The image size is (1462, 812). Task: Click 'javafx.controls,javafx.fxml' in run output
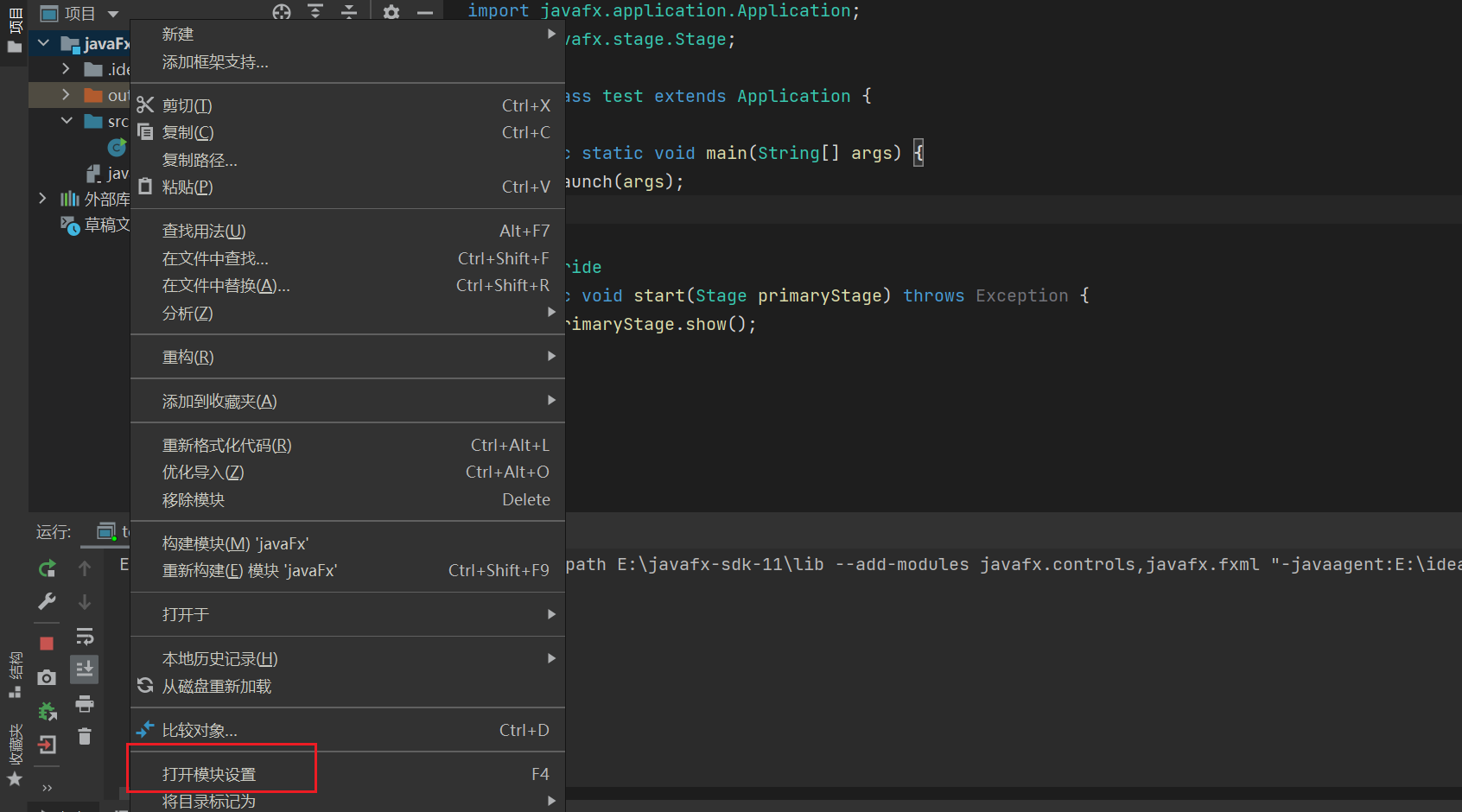[x=1120, y=564]
